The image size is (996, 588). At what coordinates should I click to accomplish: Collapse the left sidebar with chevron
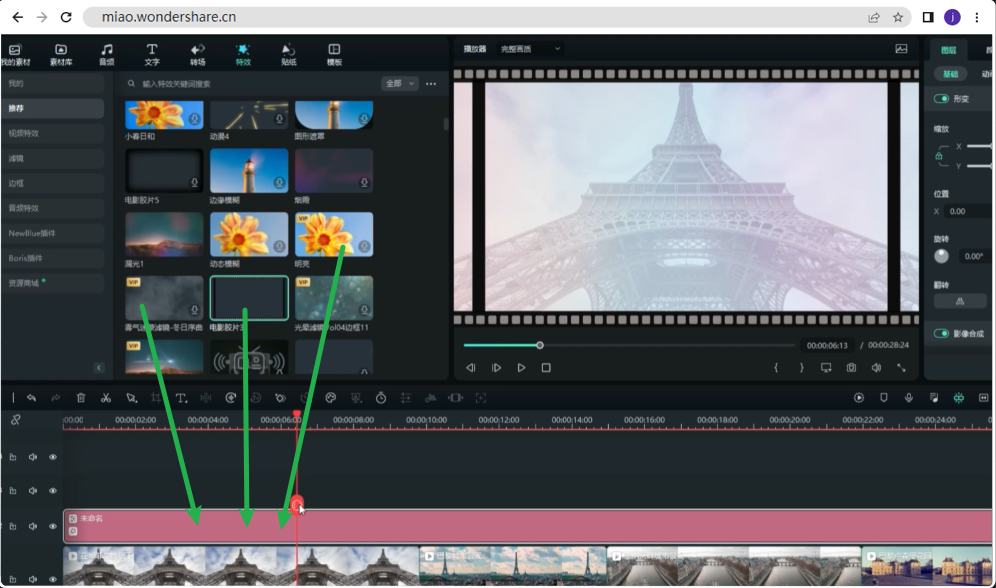pyautogui.click(x=98, y=368)
